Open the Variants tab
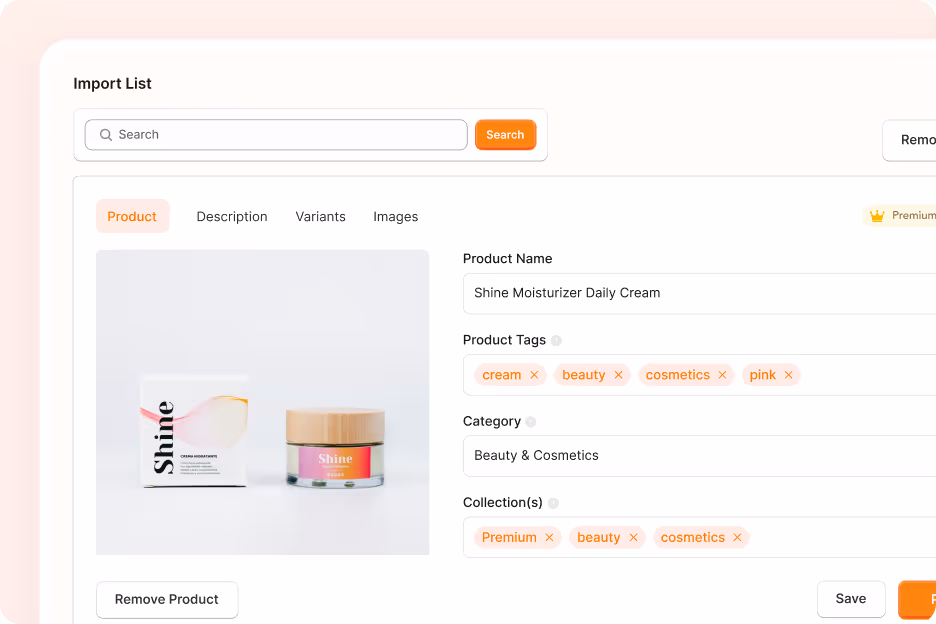 click(x=321, y=216)
